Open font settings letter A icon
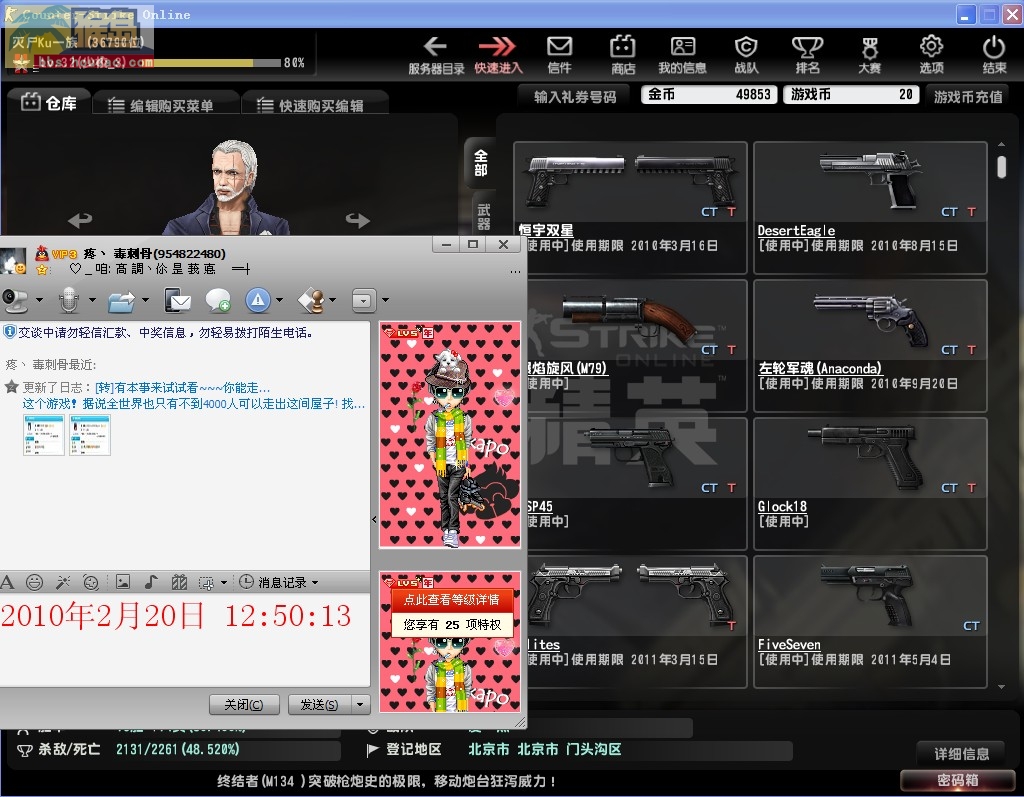 tap(7, 582)
